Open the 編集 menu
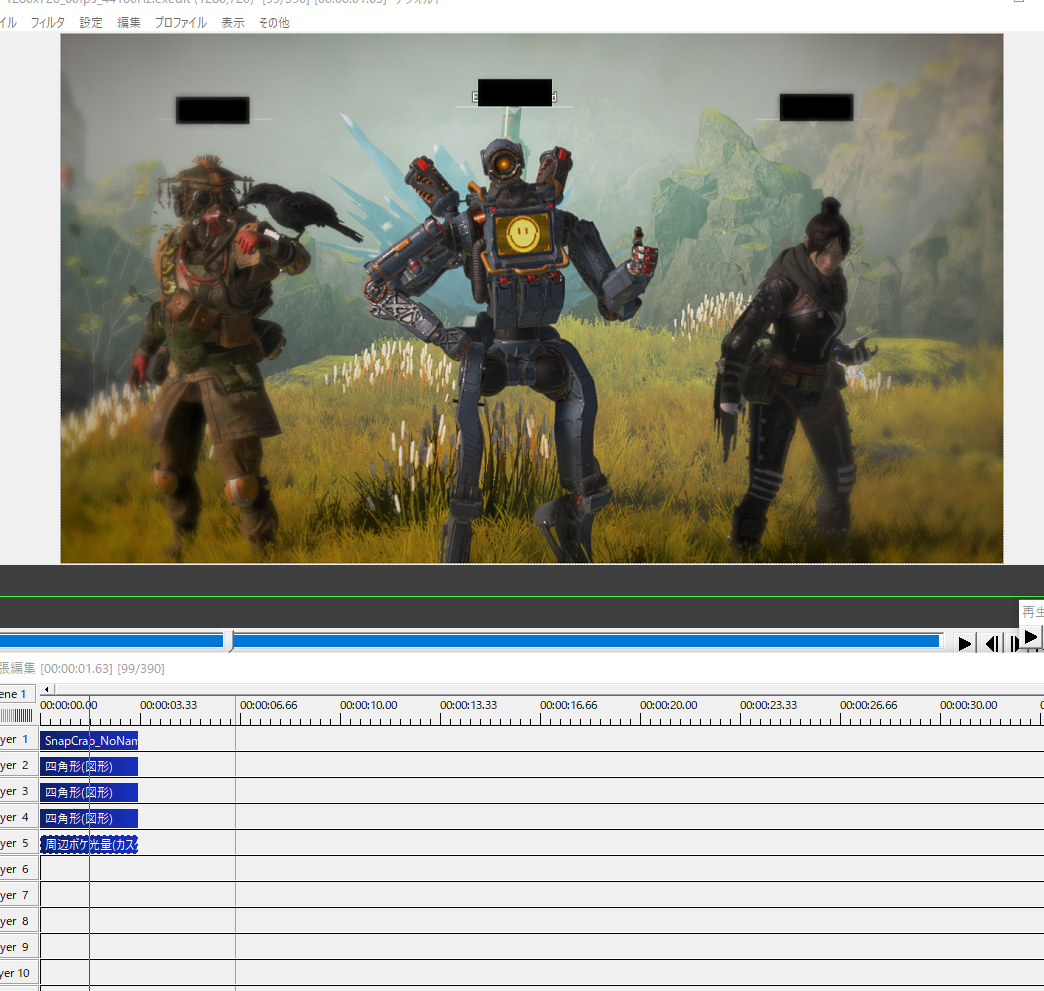 coord(129,23)
